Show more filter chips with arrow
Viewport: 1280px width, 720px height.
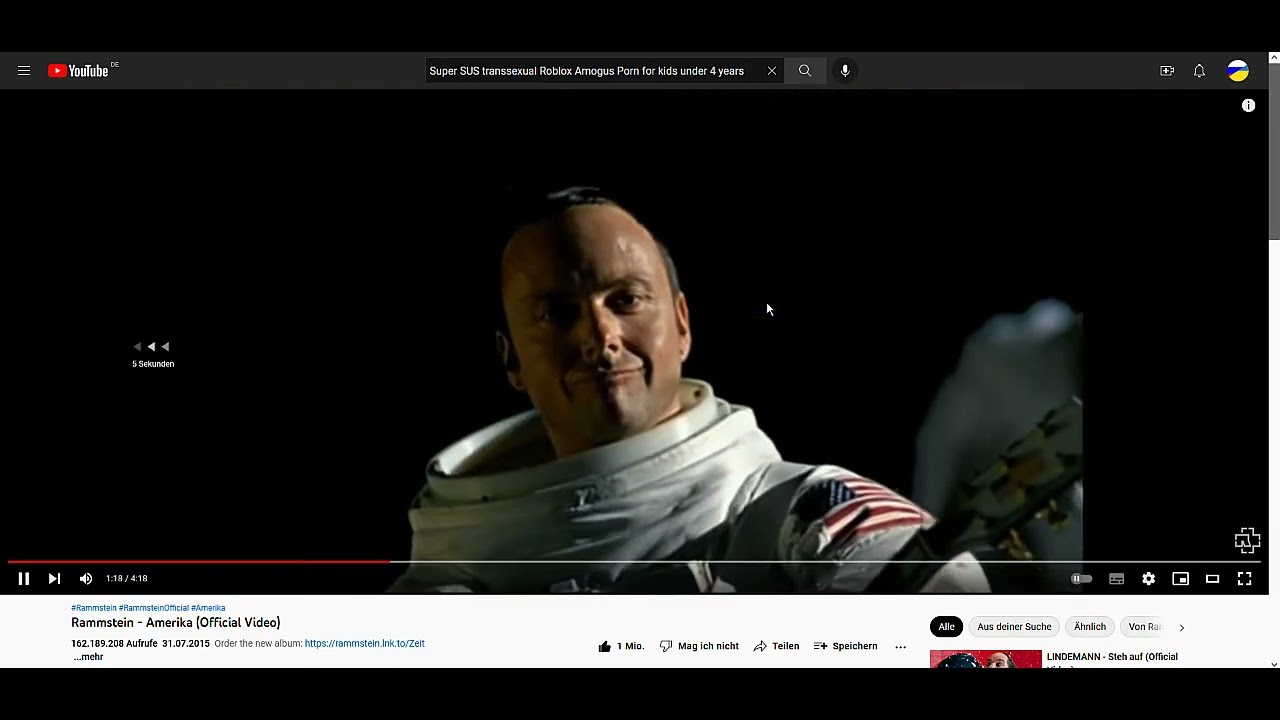click(x=1181, y=627)
